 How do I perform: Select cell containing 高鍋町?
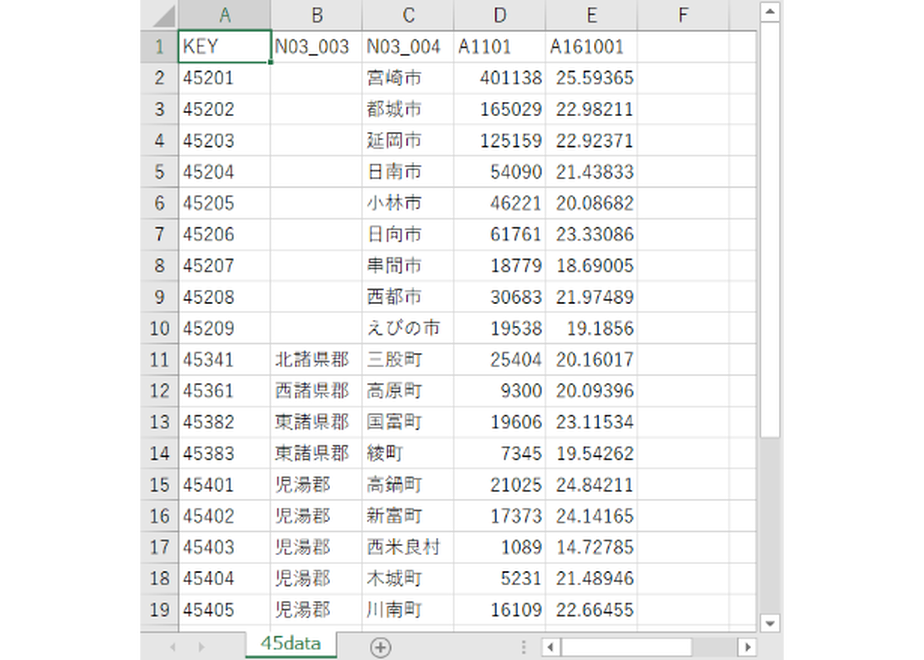click(x=408, y=484)
